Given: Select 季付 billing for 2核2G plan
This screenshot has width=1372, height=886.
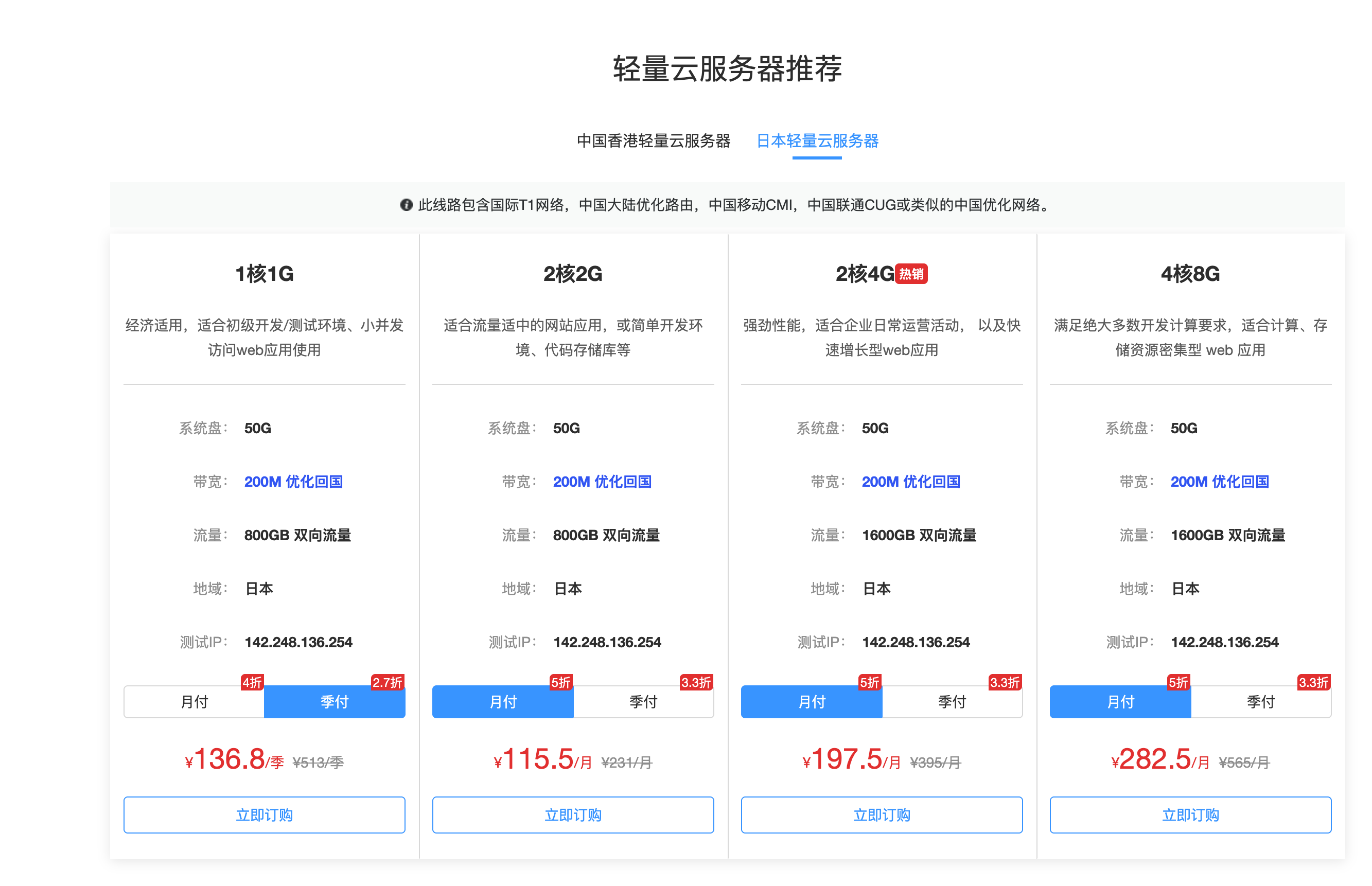Looking at the screenshot, I should coord(643,701).
